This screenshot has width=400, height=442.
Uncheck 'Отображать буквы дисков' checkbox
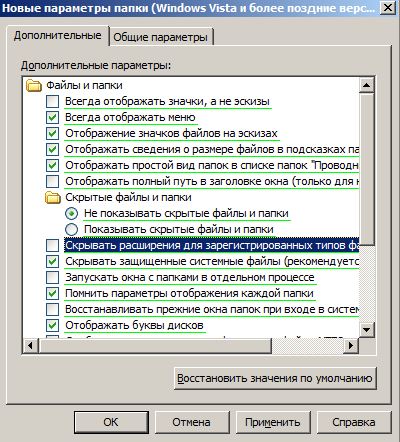[52, 325]
